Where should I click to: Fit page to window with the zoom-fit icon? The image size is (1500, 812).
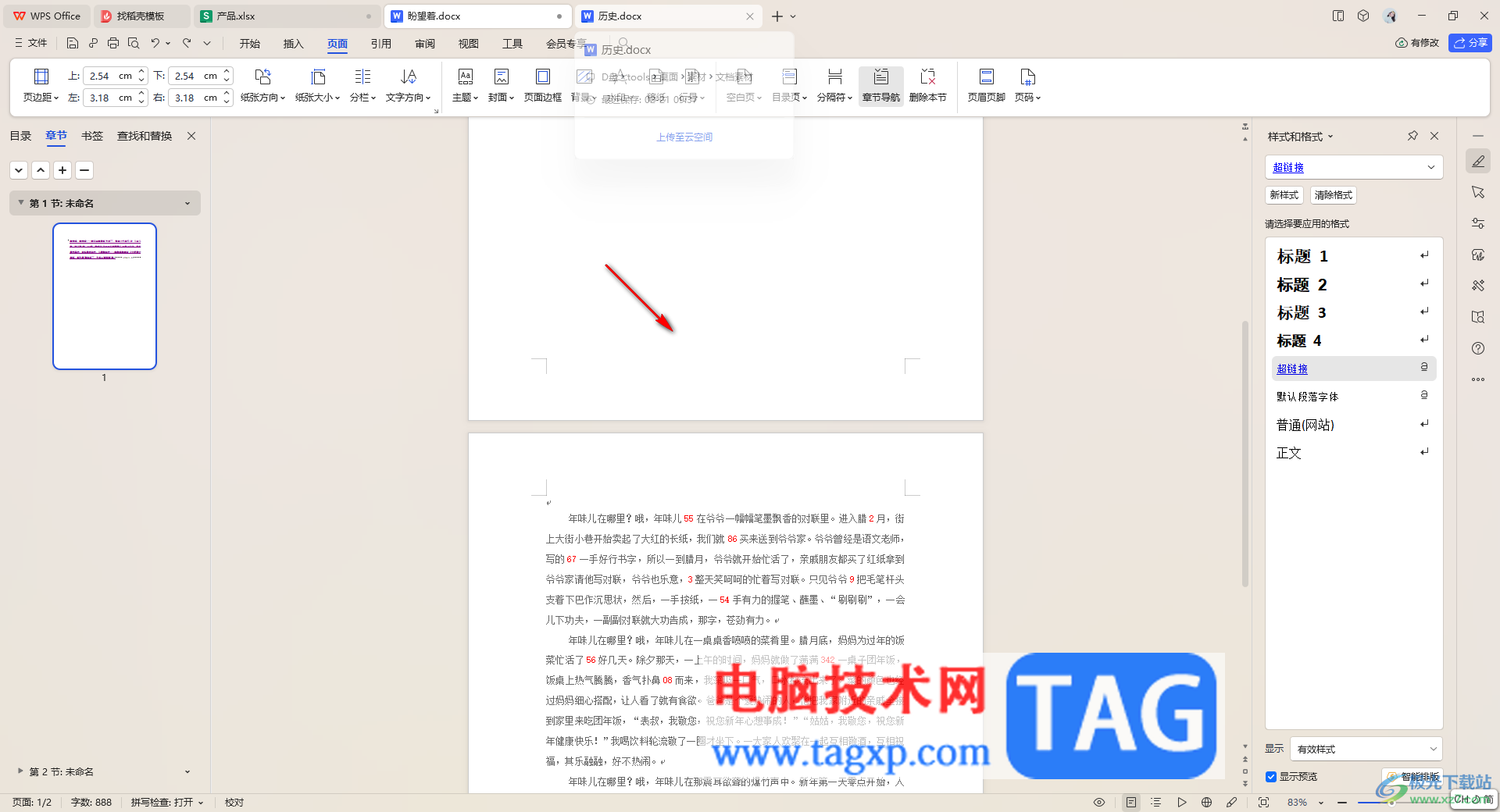coord(1263,802)
